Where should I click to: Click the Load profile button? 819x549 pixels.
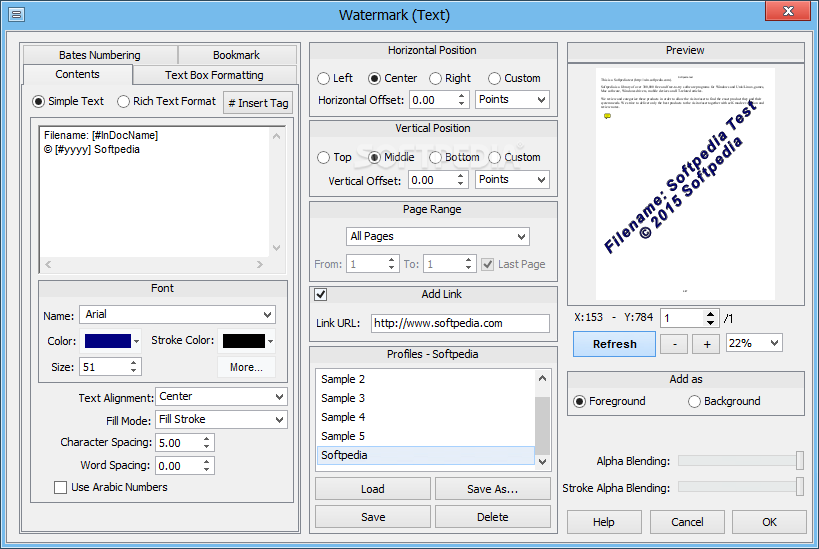[373, 489]
